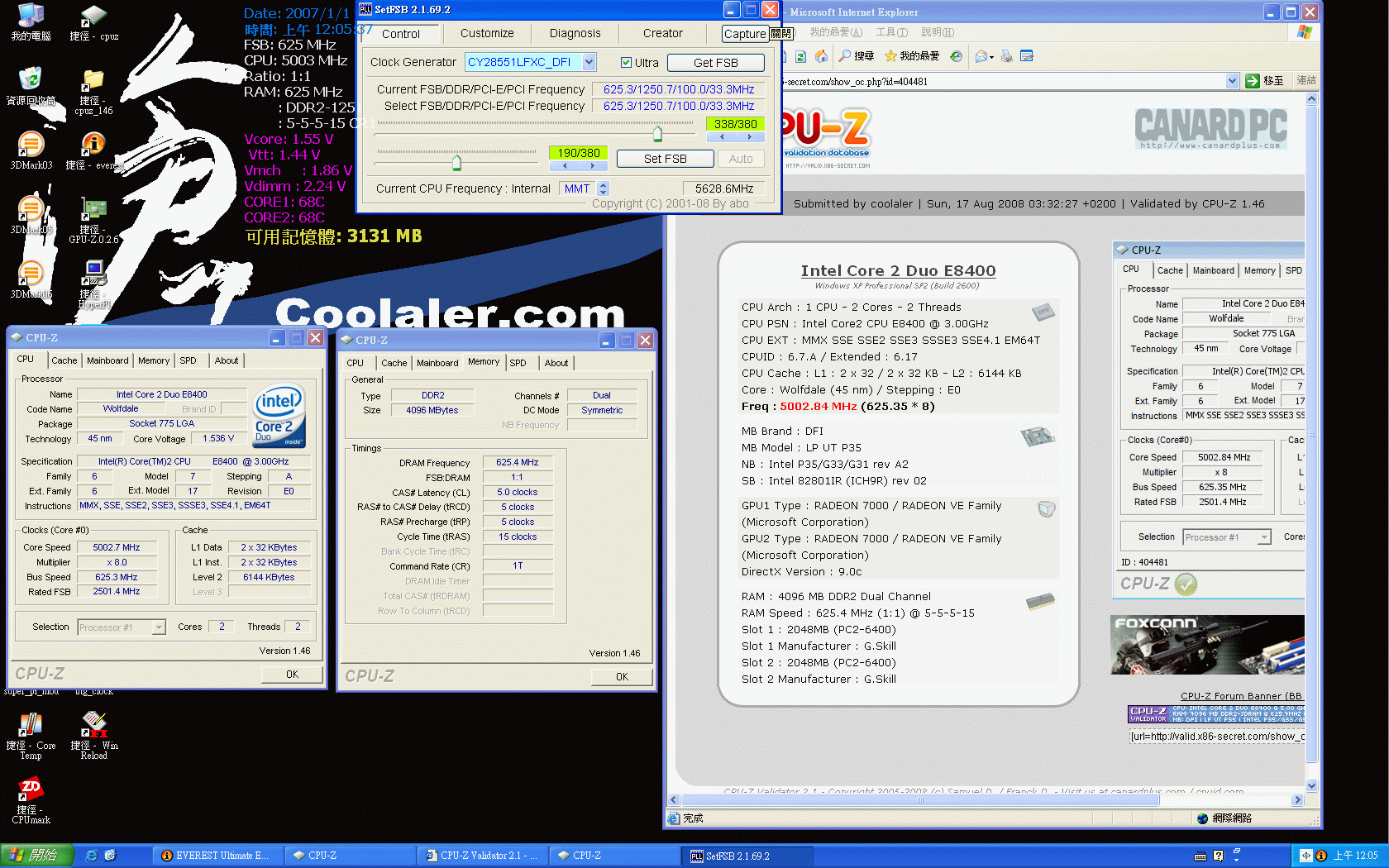Click the IE print toolbar icon

pos(1006,56)
